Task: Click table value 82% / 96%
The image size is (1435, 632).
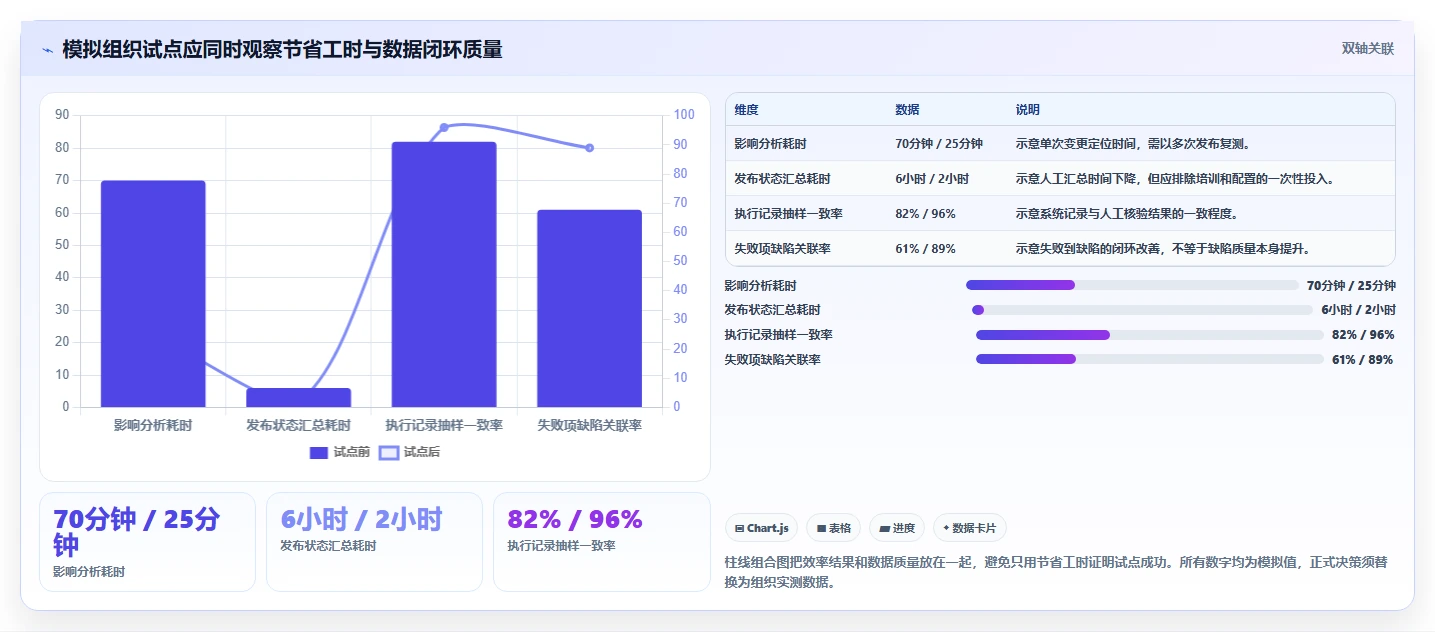Action: 925,214
